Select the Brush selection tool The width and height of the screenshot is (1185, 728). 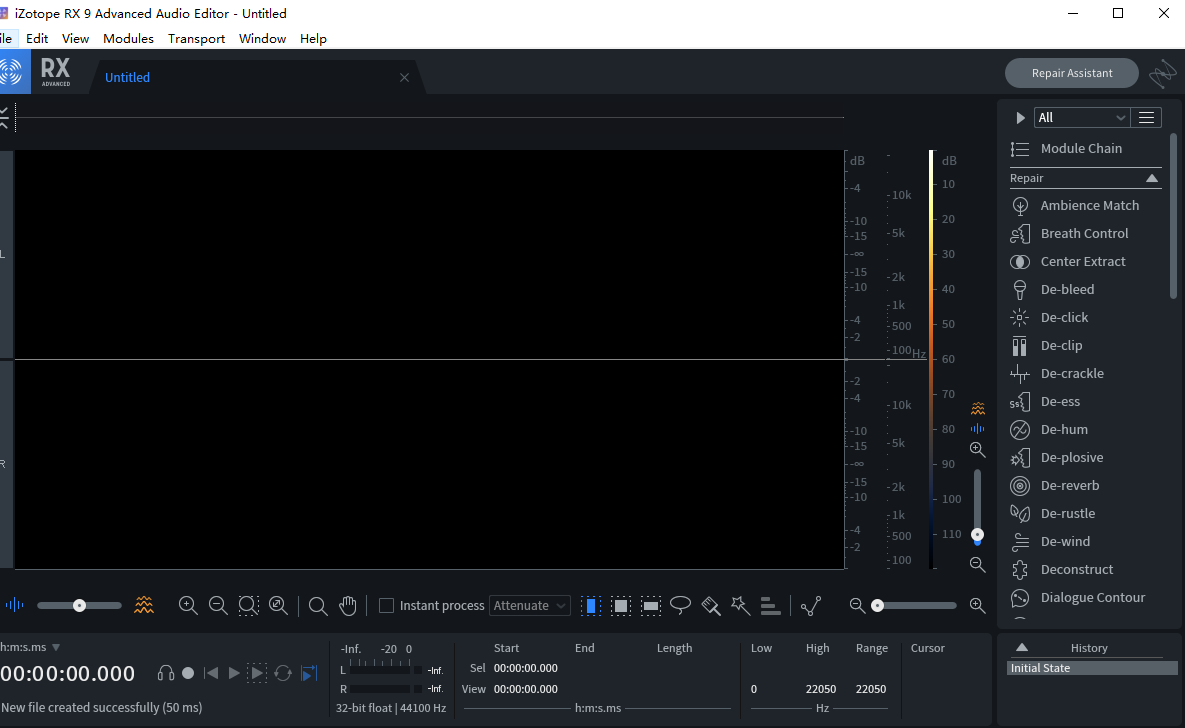pyautogui.click(x=710, y=606)
